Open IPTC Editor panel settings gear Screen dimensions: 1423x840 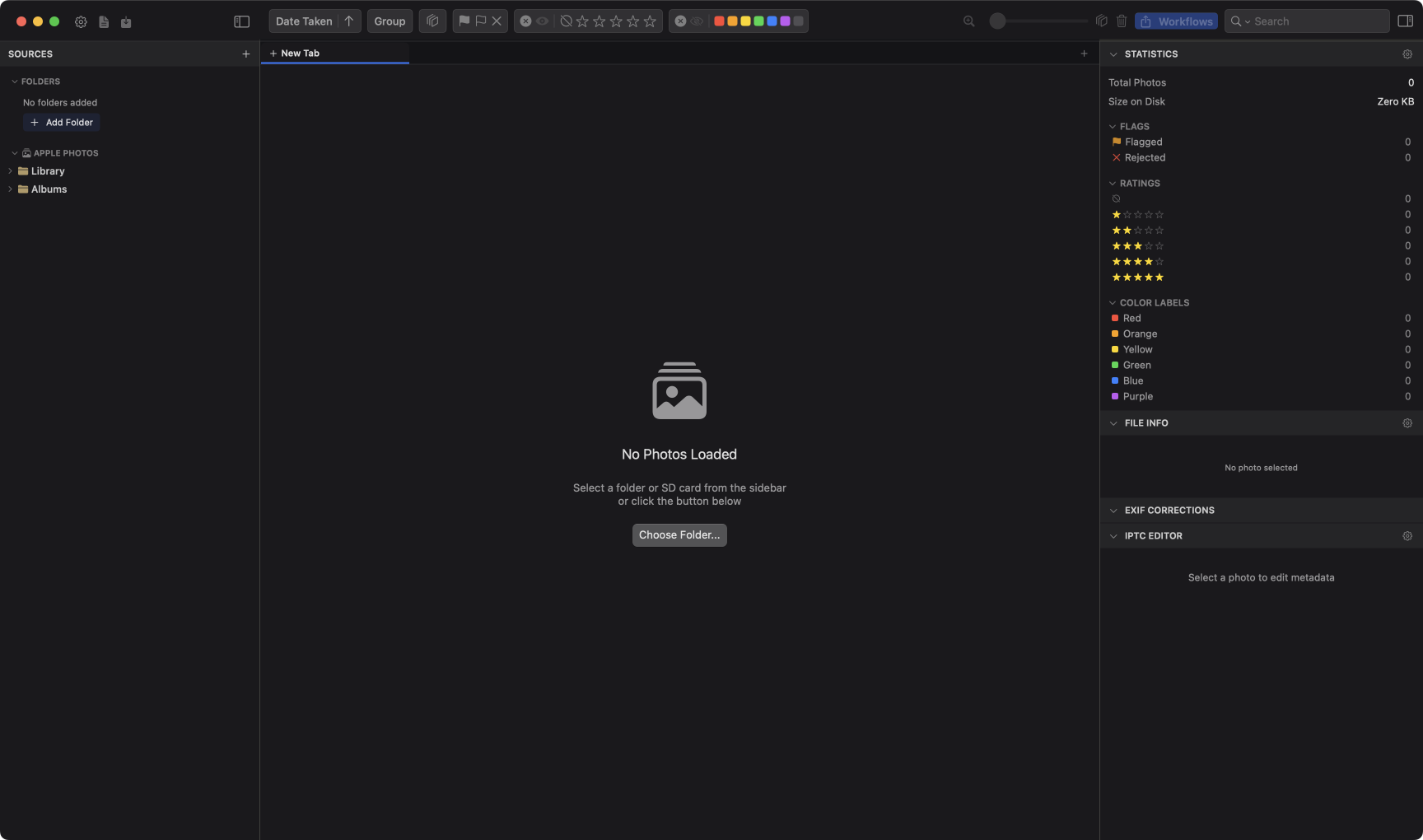click(1407, 536)
